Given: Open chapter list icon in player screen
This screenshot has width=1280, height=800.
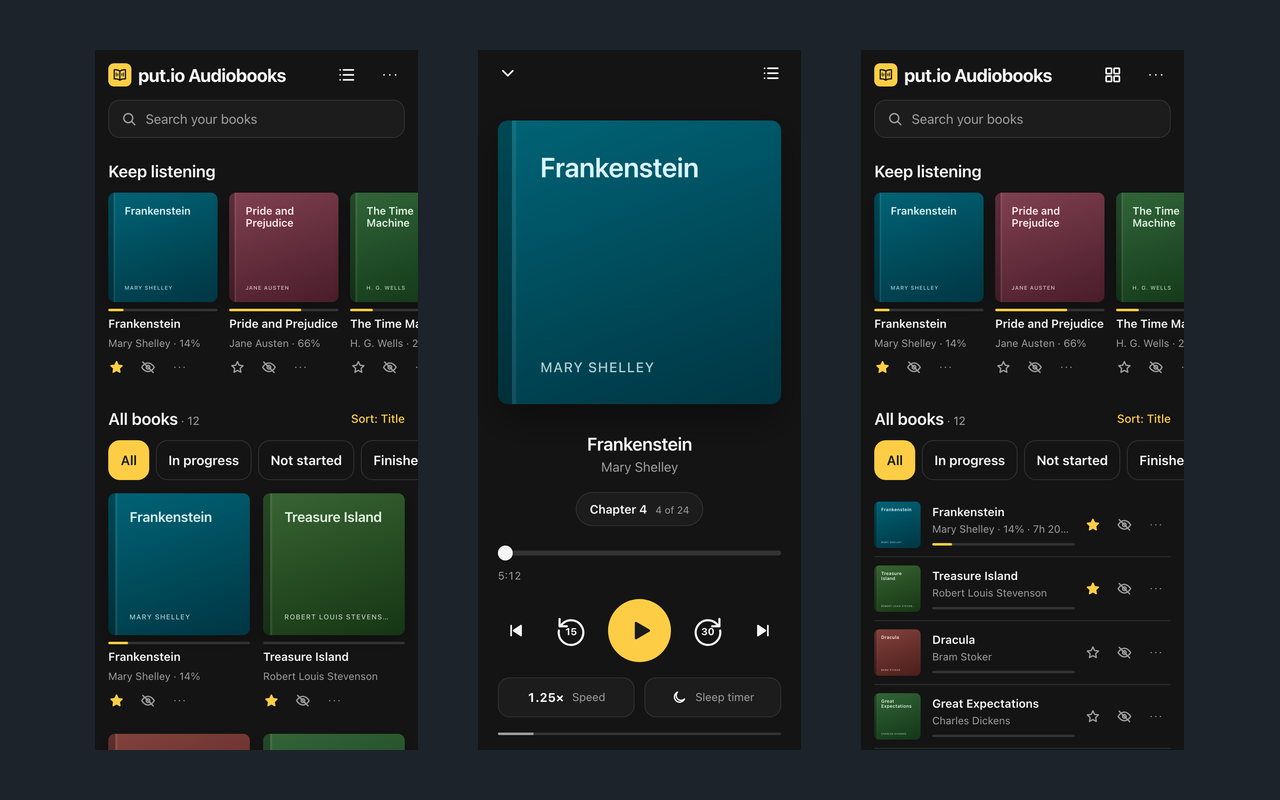Looking at the screenshot, I should [x=771, y=73].
